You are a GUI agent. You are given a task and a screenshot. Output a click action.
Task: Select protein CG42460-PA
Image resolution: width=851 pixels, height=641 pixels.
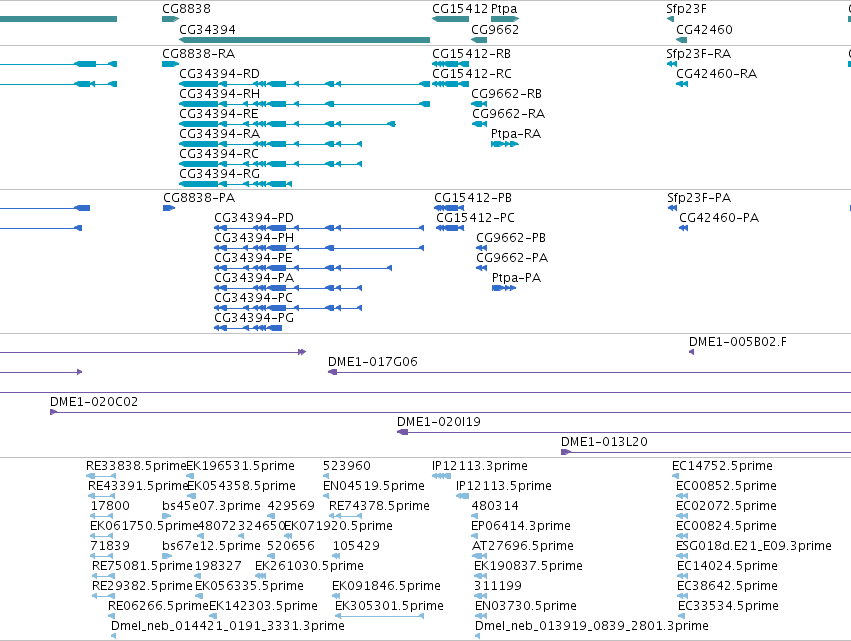click(x=719, y=218)
